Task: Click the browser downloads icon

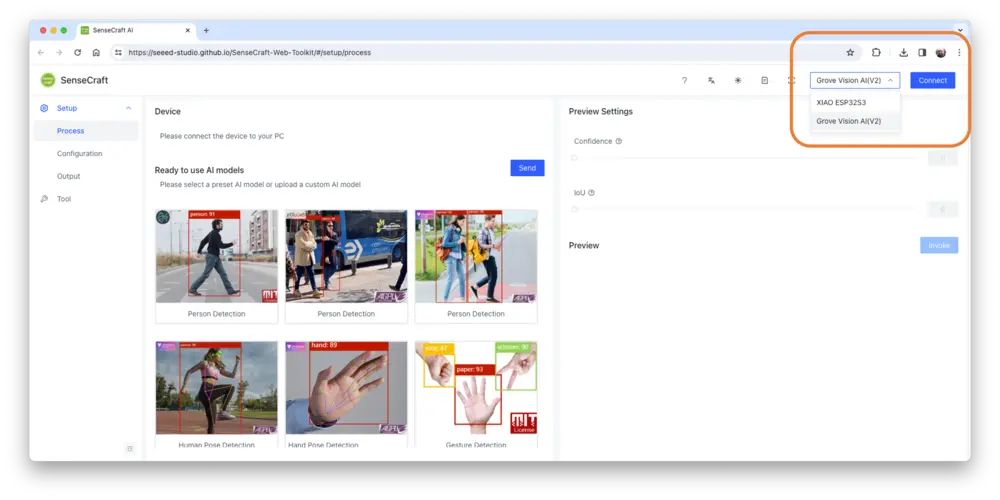Action: [x=904, y=52]
